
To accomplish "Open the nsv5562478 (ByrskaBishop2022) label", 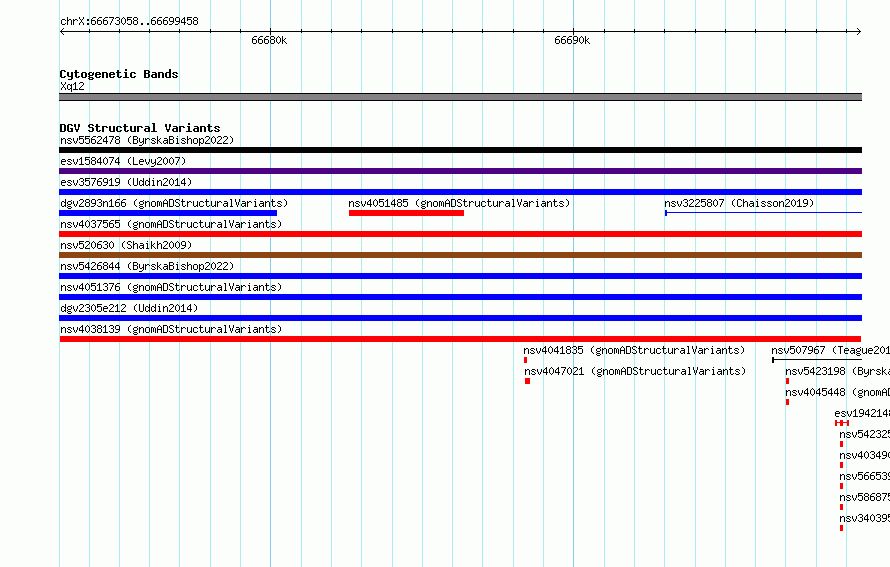I will tap(147, 140).
